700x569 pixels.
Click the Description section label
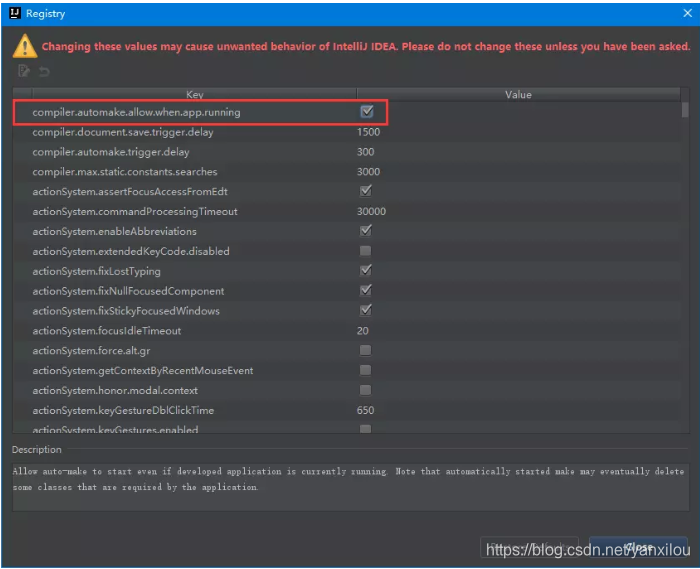pos(37,449)
